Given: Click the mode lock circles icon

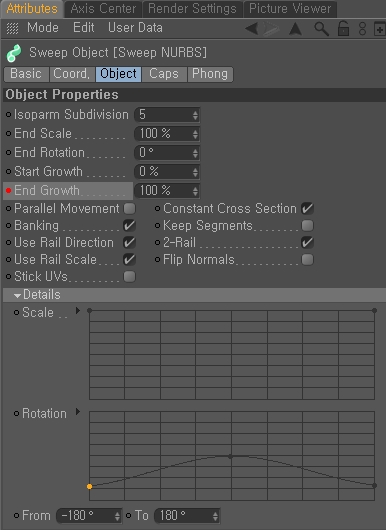Looking at the screenshot, I should (x=362, y=29).
